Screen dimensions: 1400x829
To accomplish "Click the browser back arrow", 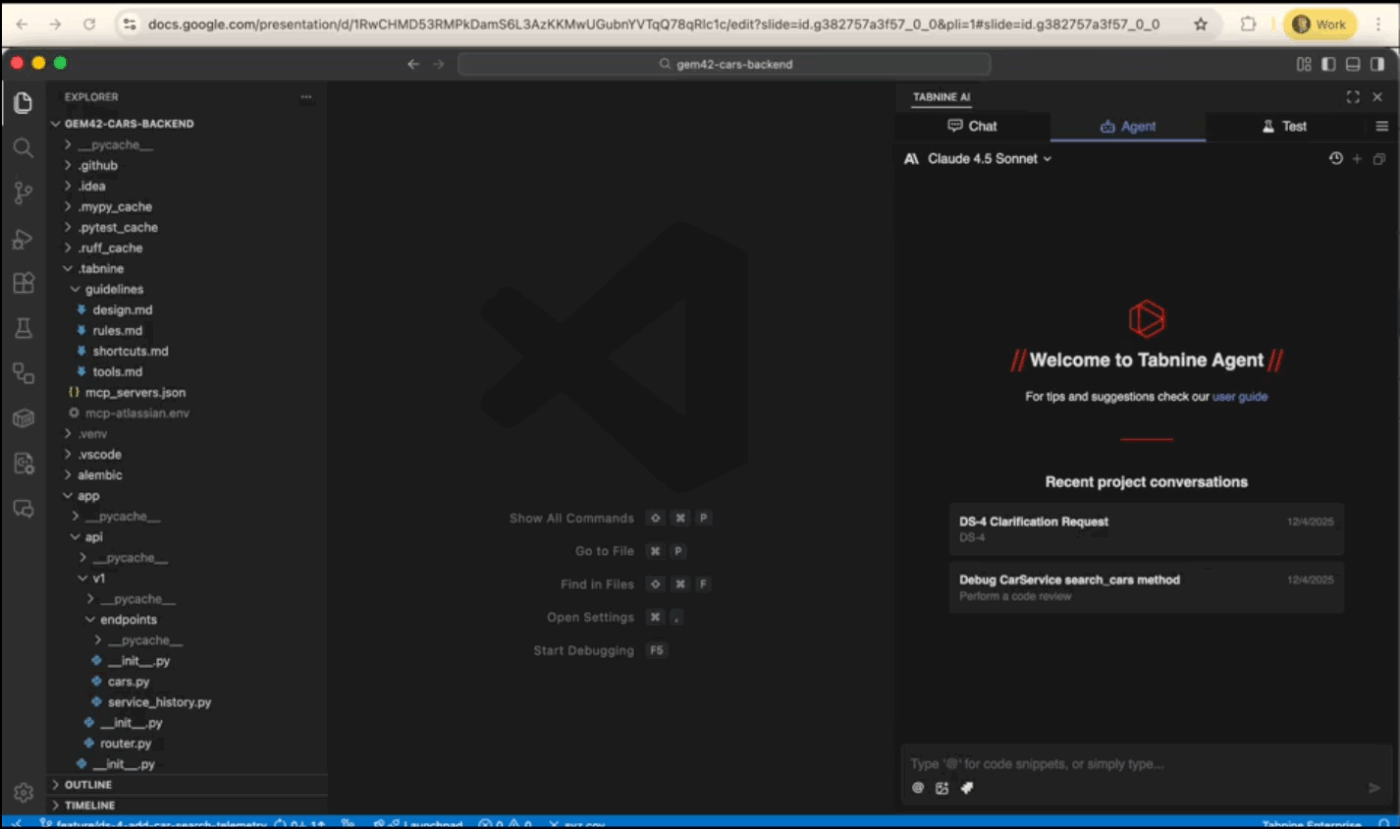I will tap(22, 24).
